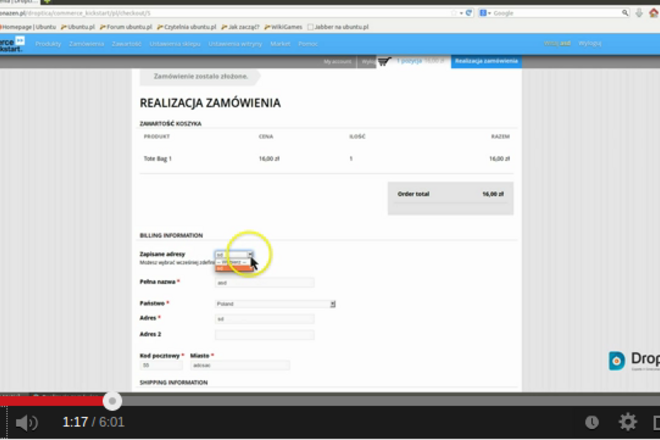Click the ZAWARTOŚĆ KOSZYKA heading
The height and width of the screenshot is (440, 660).
(x=170, y=123)
